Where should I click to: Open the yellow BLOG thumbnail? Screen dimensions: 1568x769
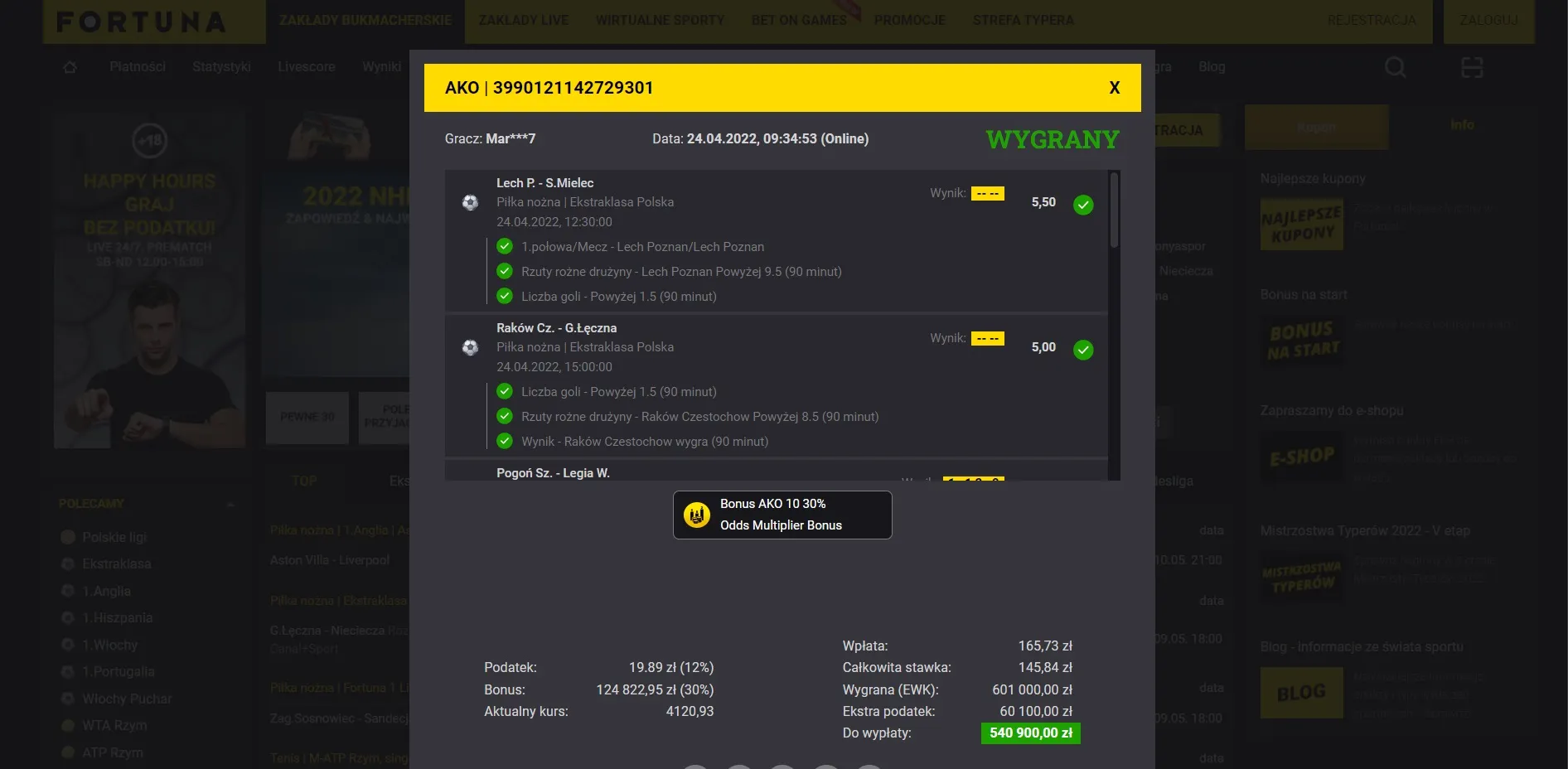tap(1301, 693)
